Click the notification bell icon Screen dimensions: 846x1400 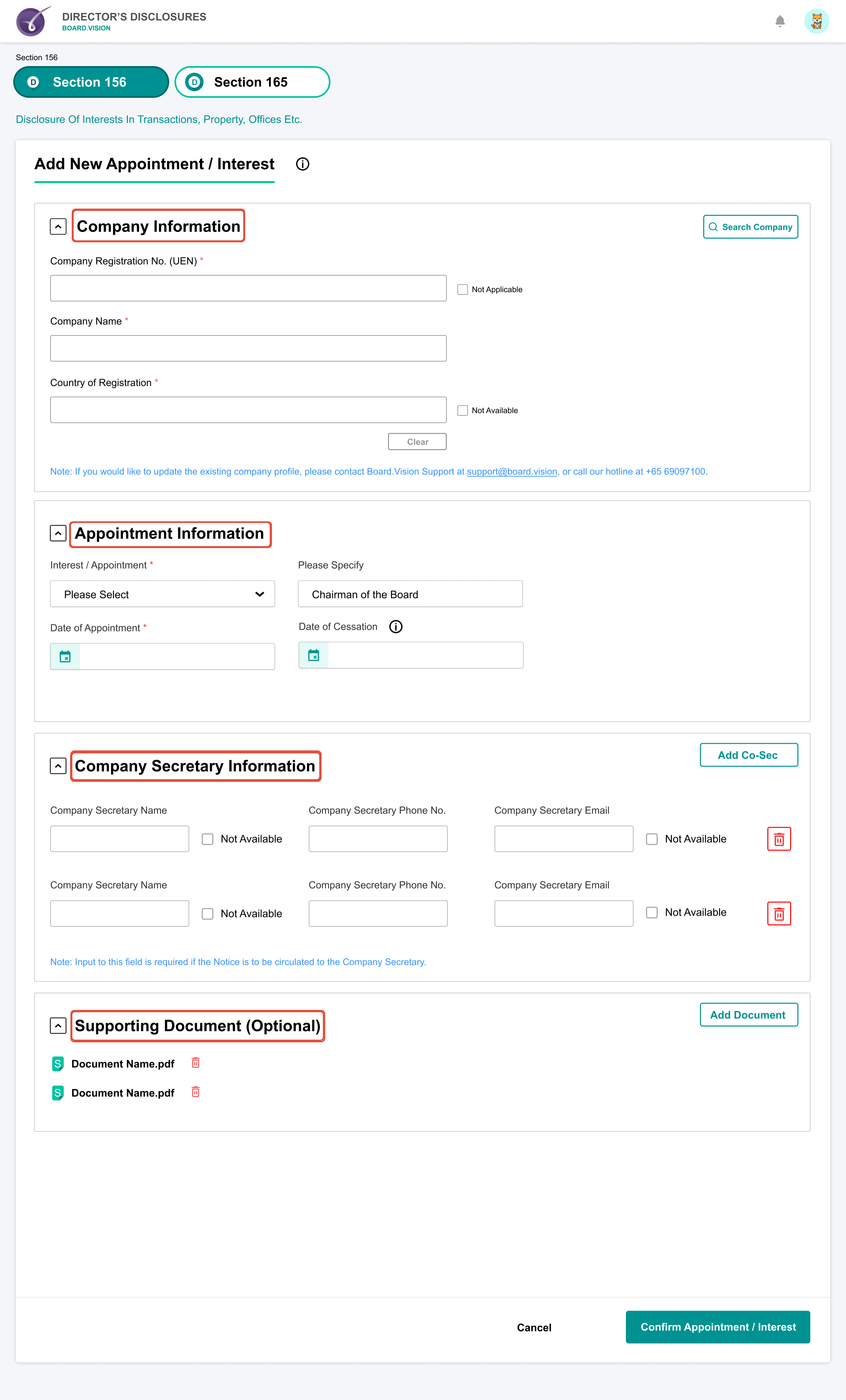click(x=780, y=21)
